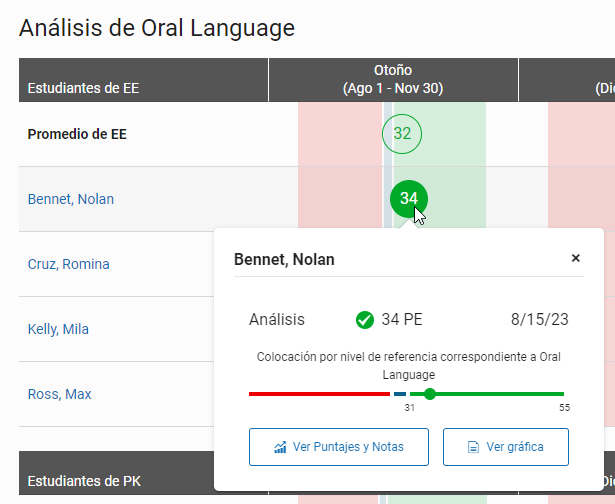Screen dimensions: 615x504
Task: Click the document icon in Ver gráfica
Action: click(475, 447)
